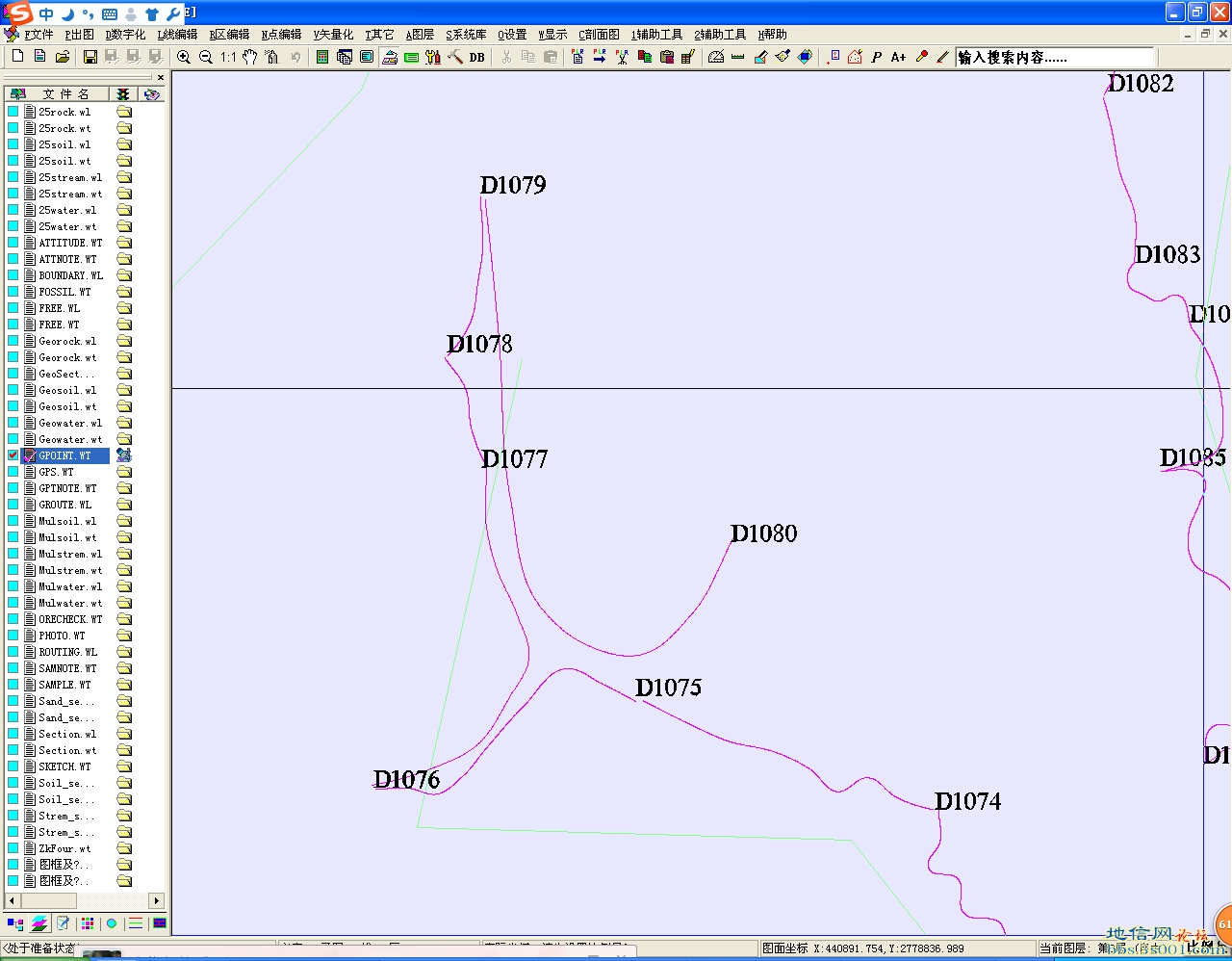Click the paint brush toolbar icon
Screen dimensions: 1232x961
tap(783, 57)
